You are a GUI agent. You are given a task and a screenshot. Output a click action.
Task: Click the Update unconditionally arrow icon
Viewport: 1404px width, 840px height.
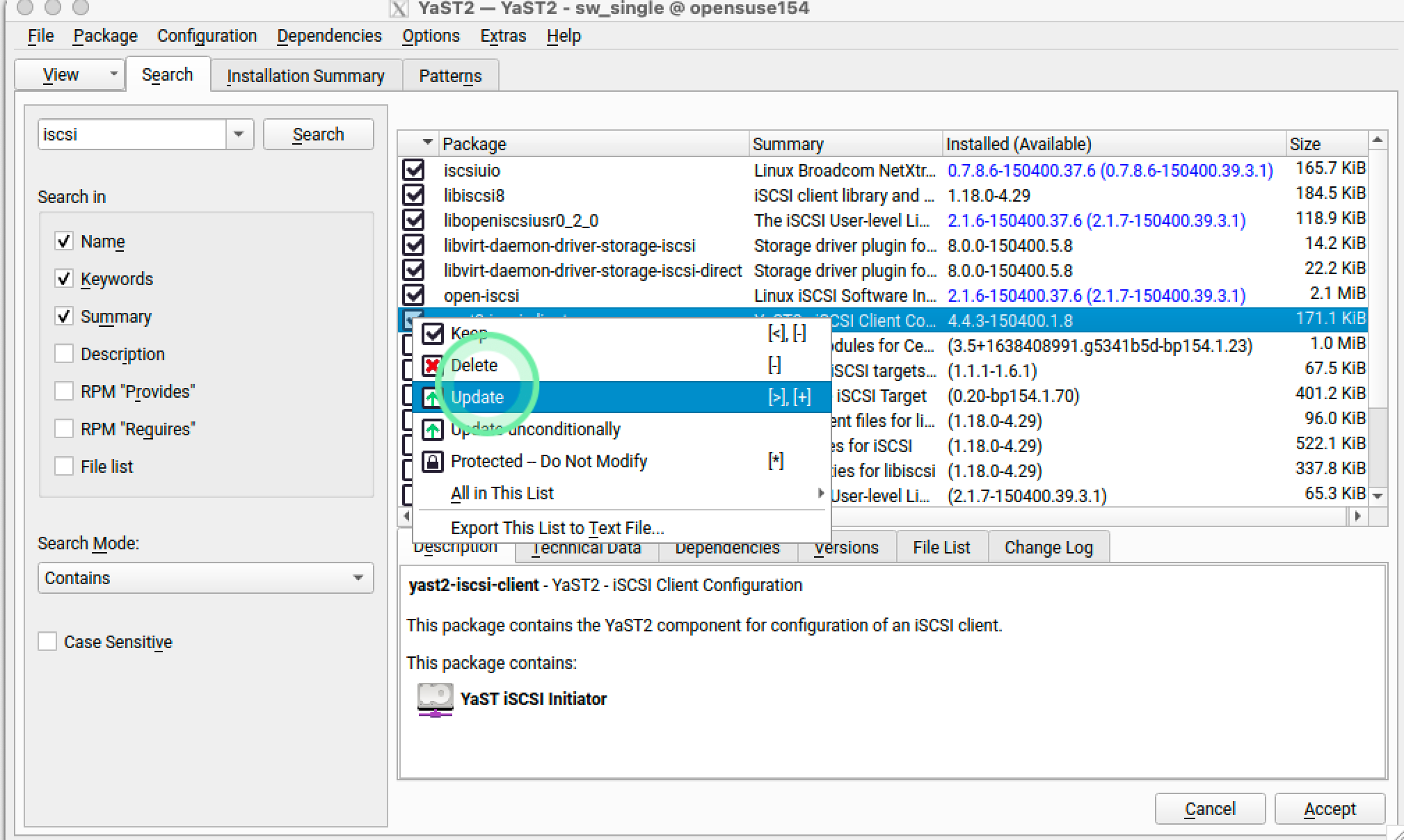(x=433, y=430)
